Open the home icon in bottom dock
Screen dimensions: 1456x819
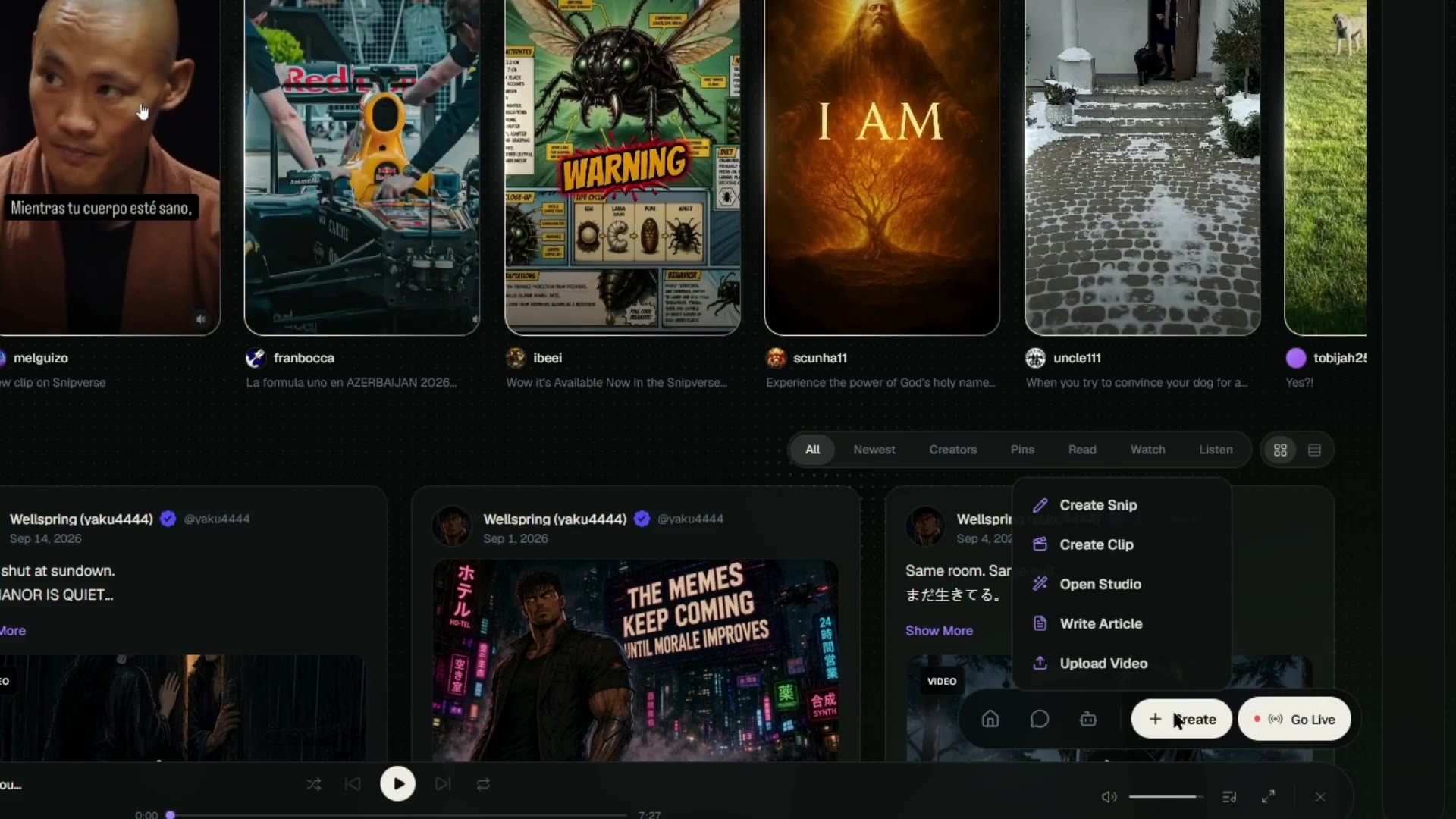[990, 719]
